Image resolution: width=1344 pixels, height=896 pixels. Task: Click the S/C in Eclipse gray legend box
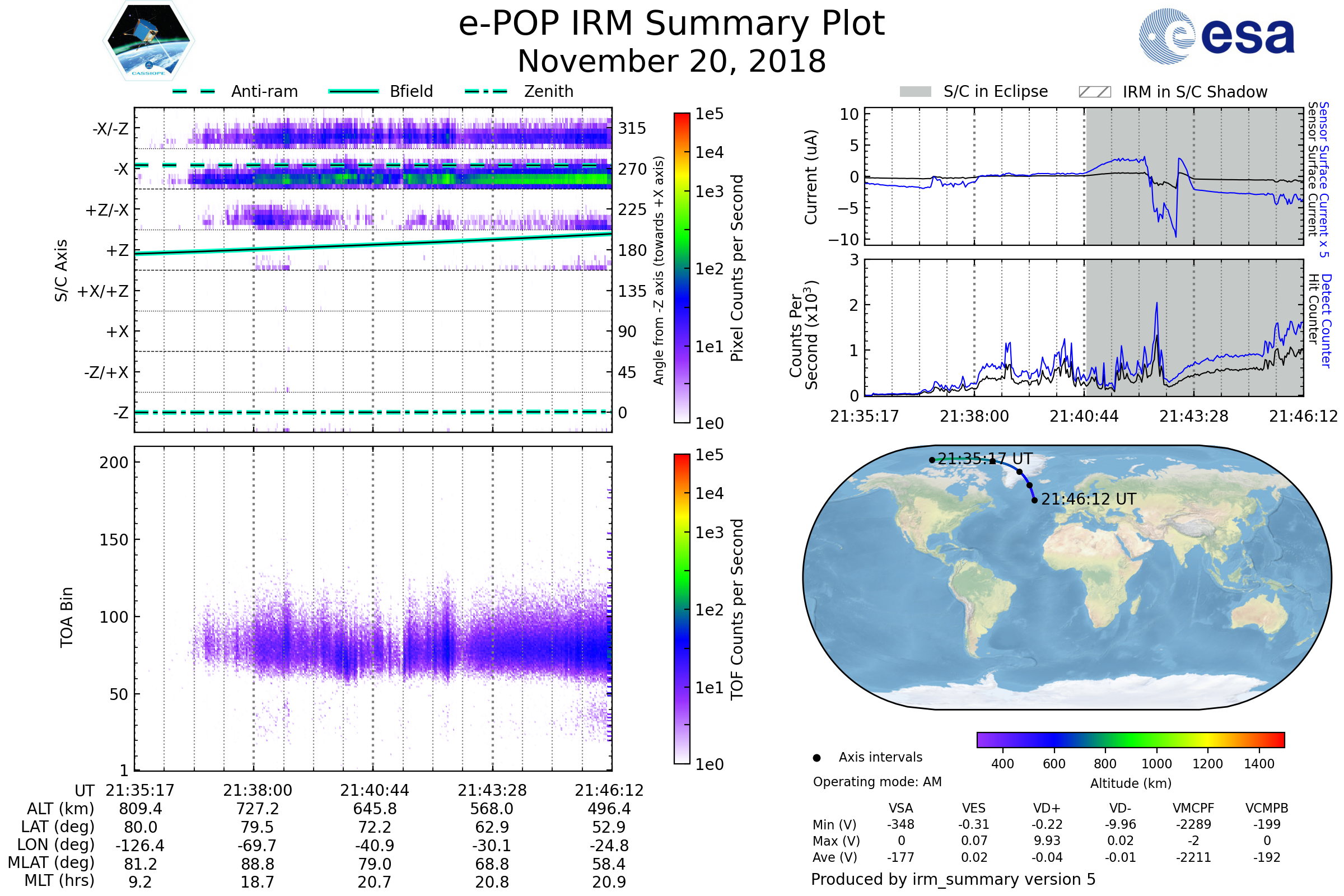pos(915,92)
